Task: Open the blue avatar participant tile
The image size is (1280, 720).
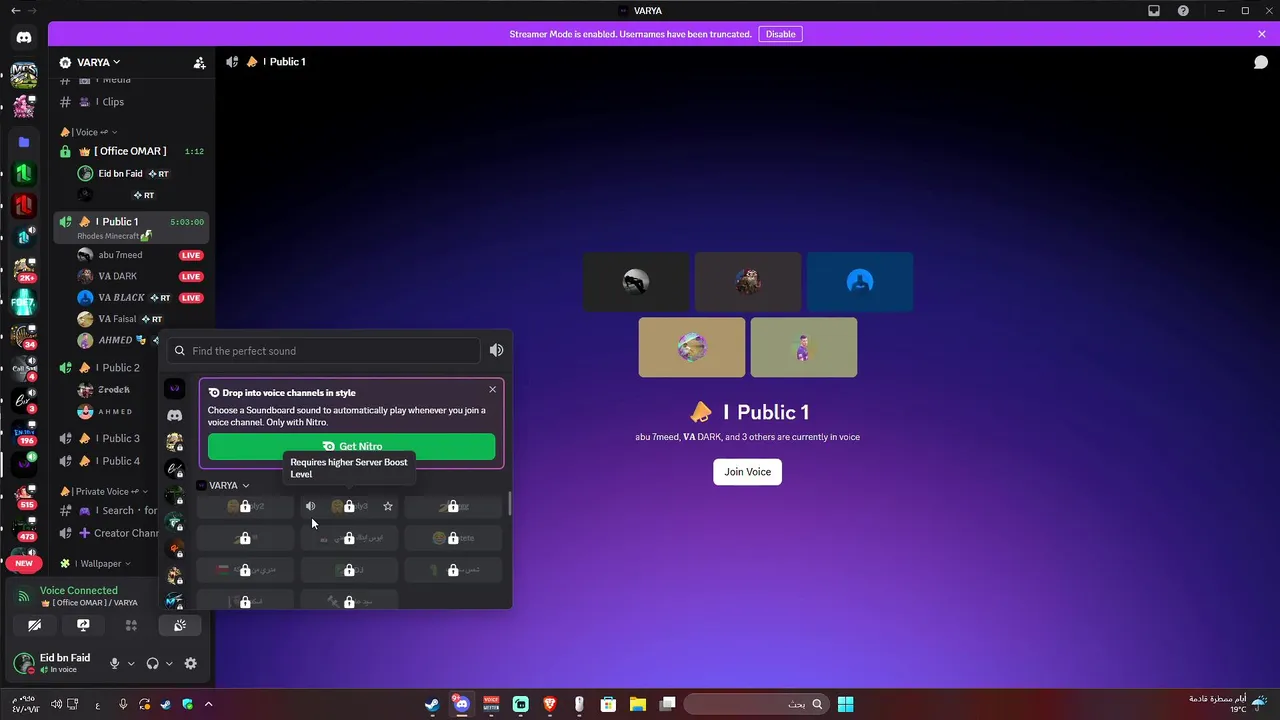Action: click(860, 282)
